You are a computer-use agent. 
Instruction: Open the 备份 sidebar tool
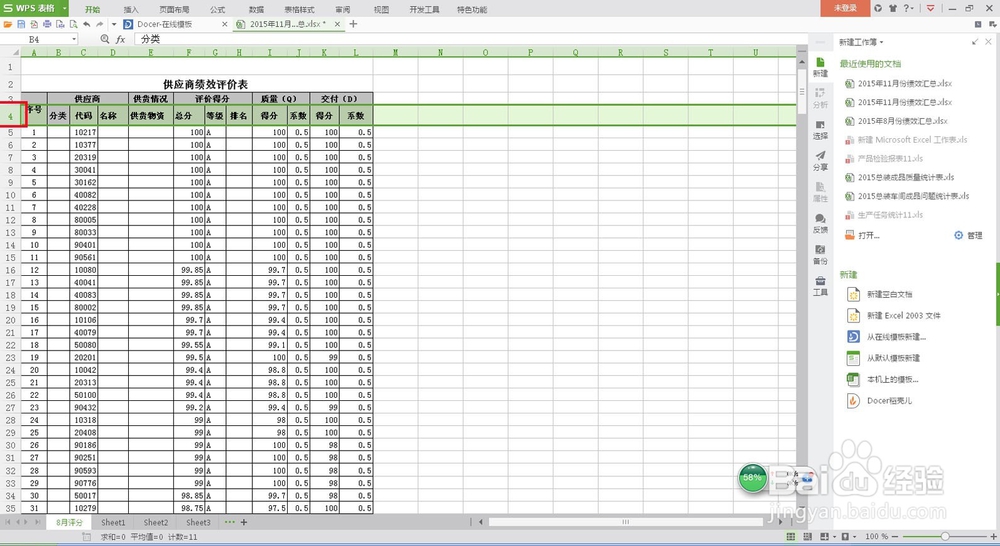tap(820, 254)
